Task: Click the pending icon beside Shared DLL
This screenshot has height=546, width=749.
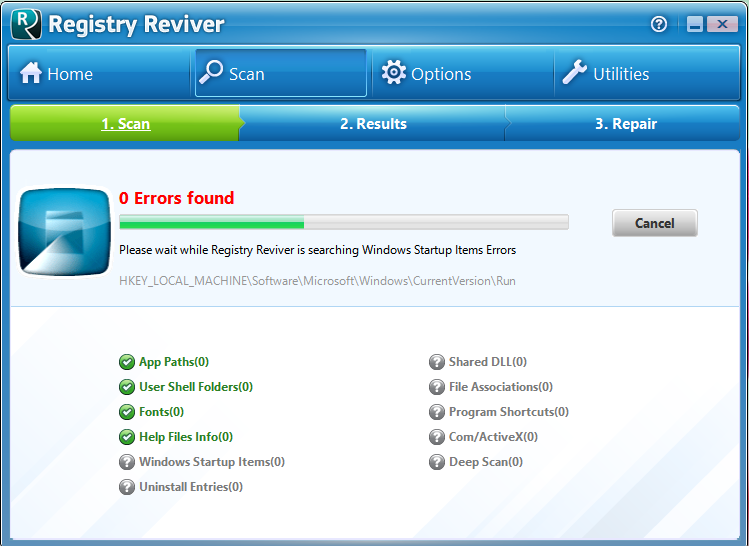Action: pos(437,362)
